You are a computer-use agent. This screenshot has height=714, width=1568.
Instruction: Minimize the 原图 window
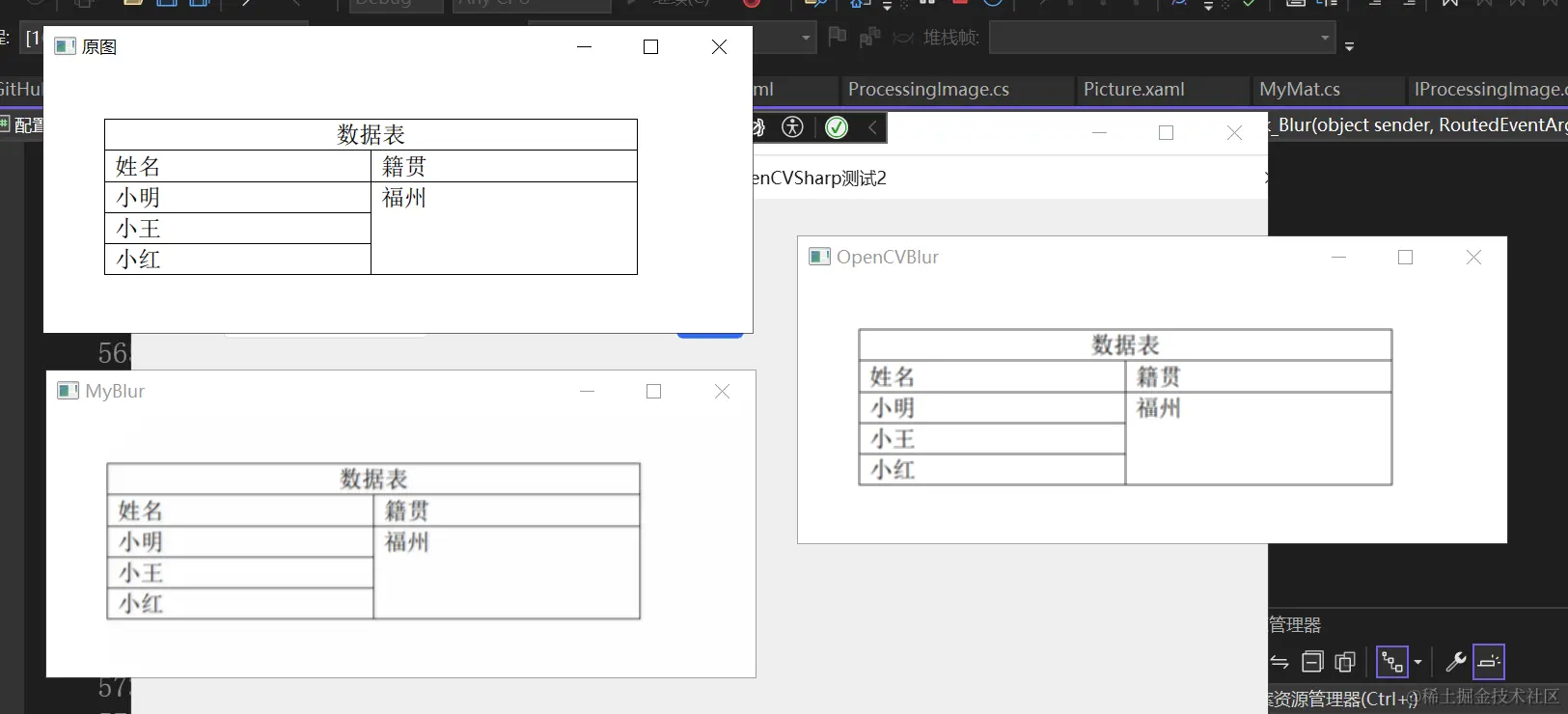coord(584,46)
